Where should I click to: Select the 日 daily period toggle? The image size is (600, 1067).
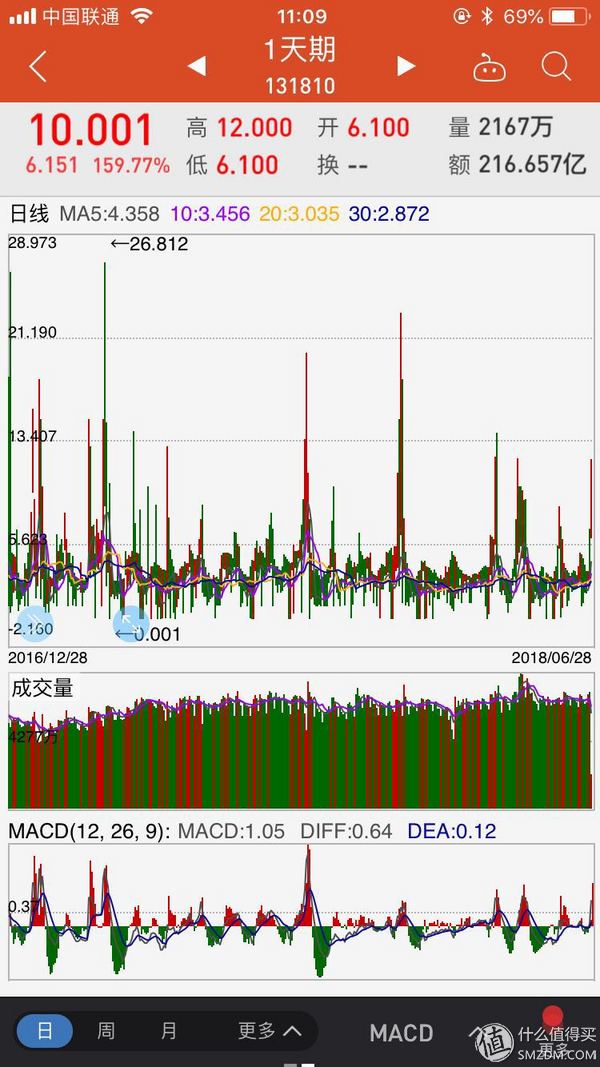[x=45, y=1031]
